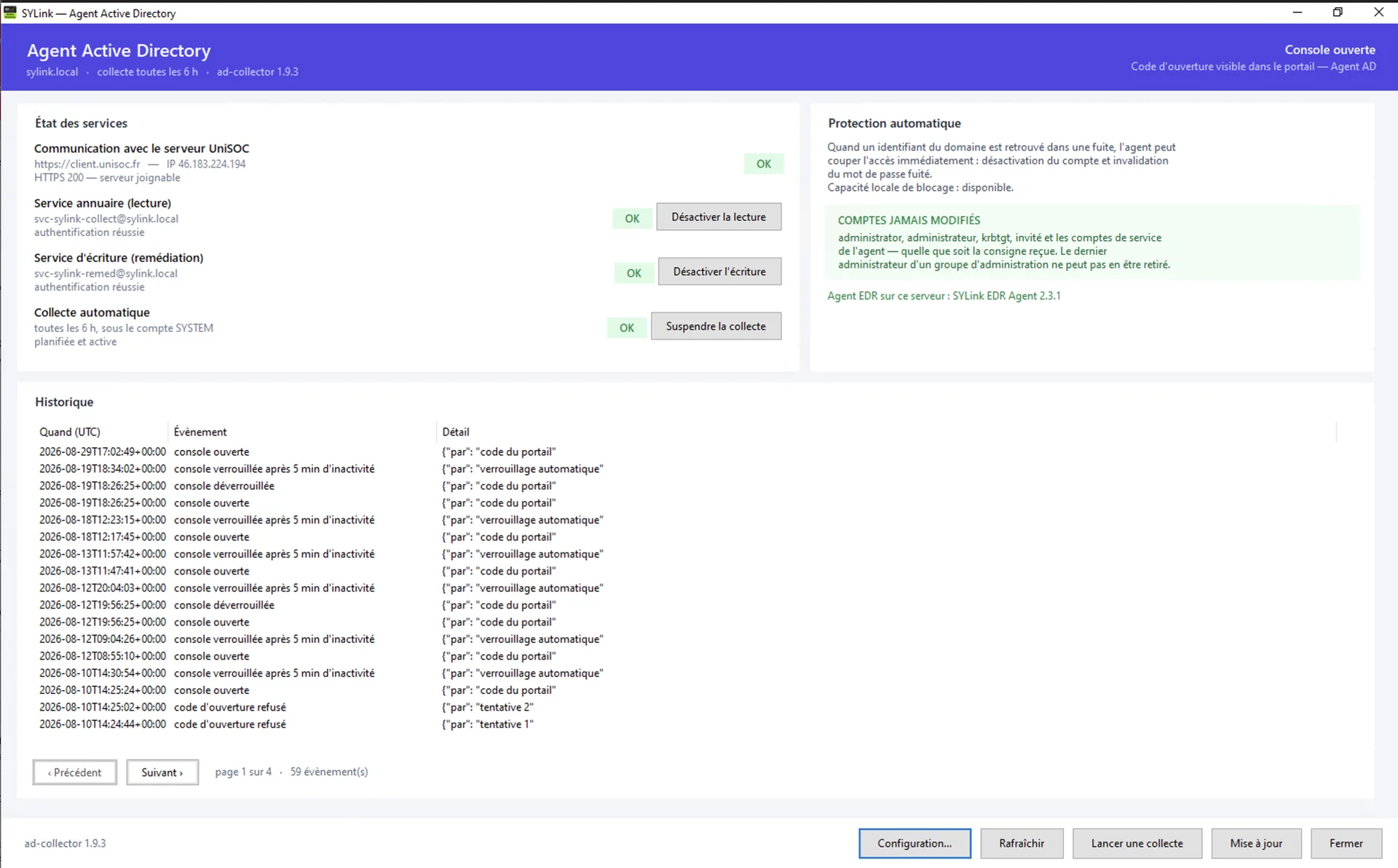Click the SYLink app icon in title bar

[10, 12]
